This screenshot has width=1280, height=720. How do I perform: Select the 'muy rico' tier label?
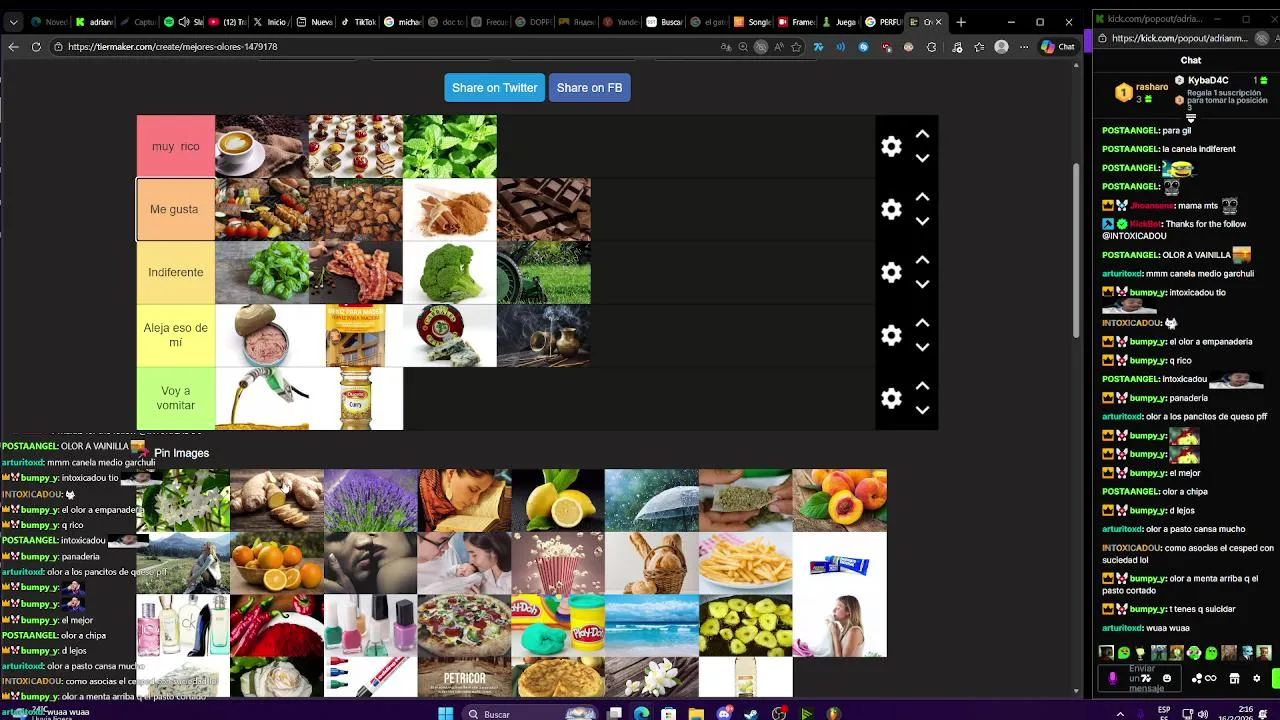[x=176, y=147]
